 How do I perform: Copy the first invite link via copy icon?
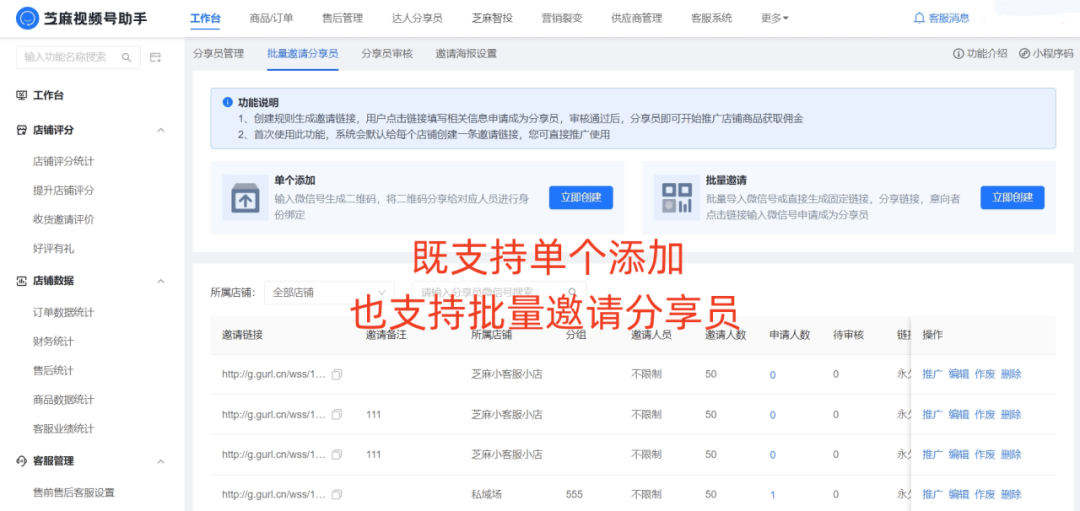coord(337,374)
